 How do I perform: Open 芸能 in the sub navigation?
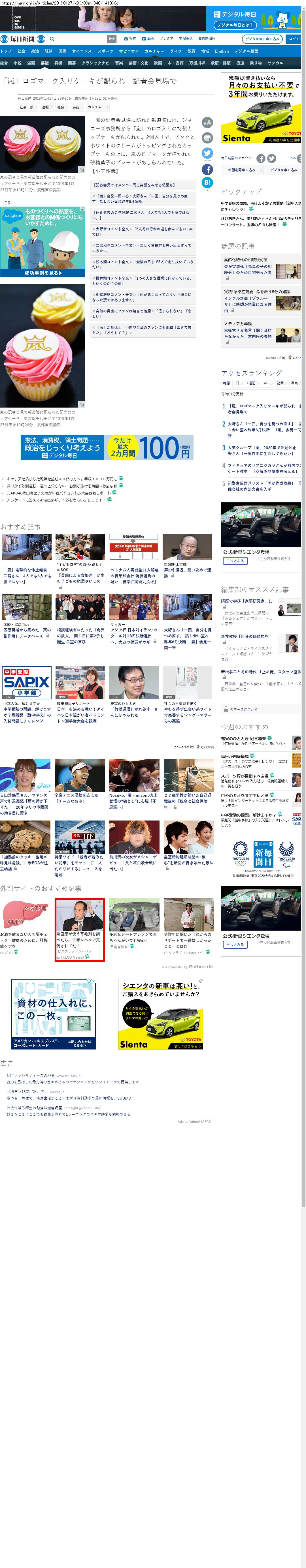pyautogui.click(x=44, y=63)
